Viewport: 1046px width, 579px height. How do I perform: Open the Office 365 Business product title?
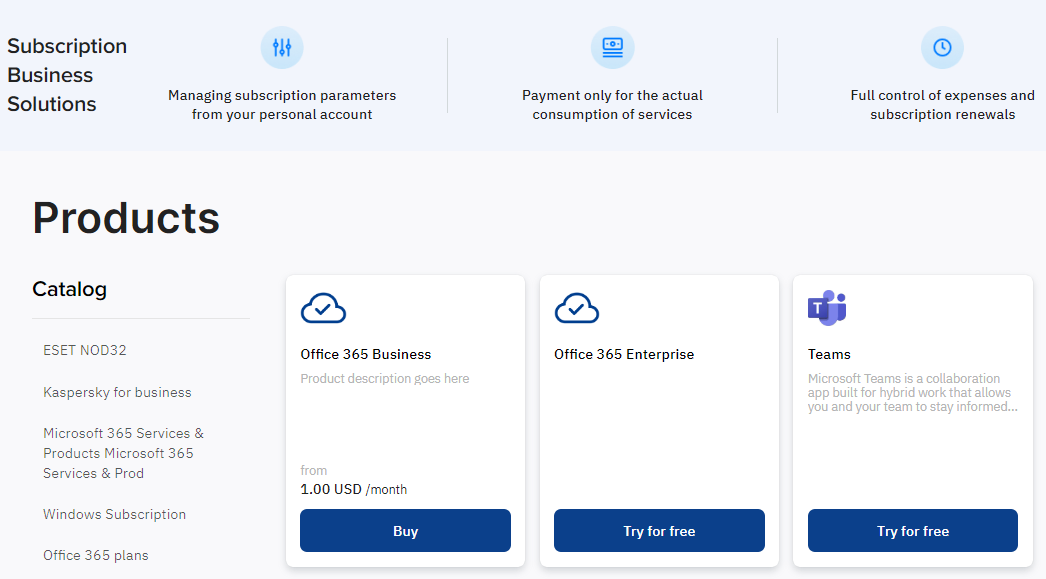point(366,354)
